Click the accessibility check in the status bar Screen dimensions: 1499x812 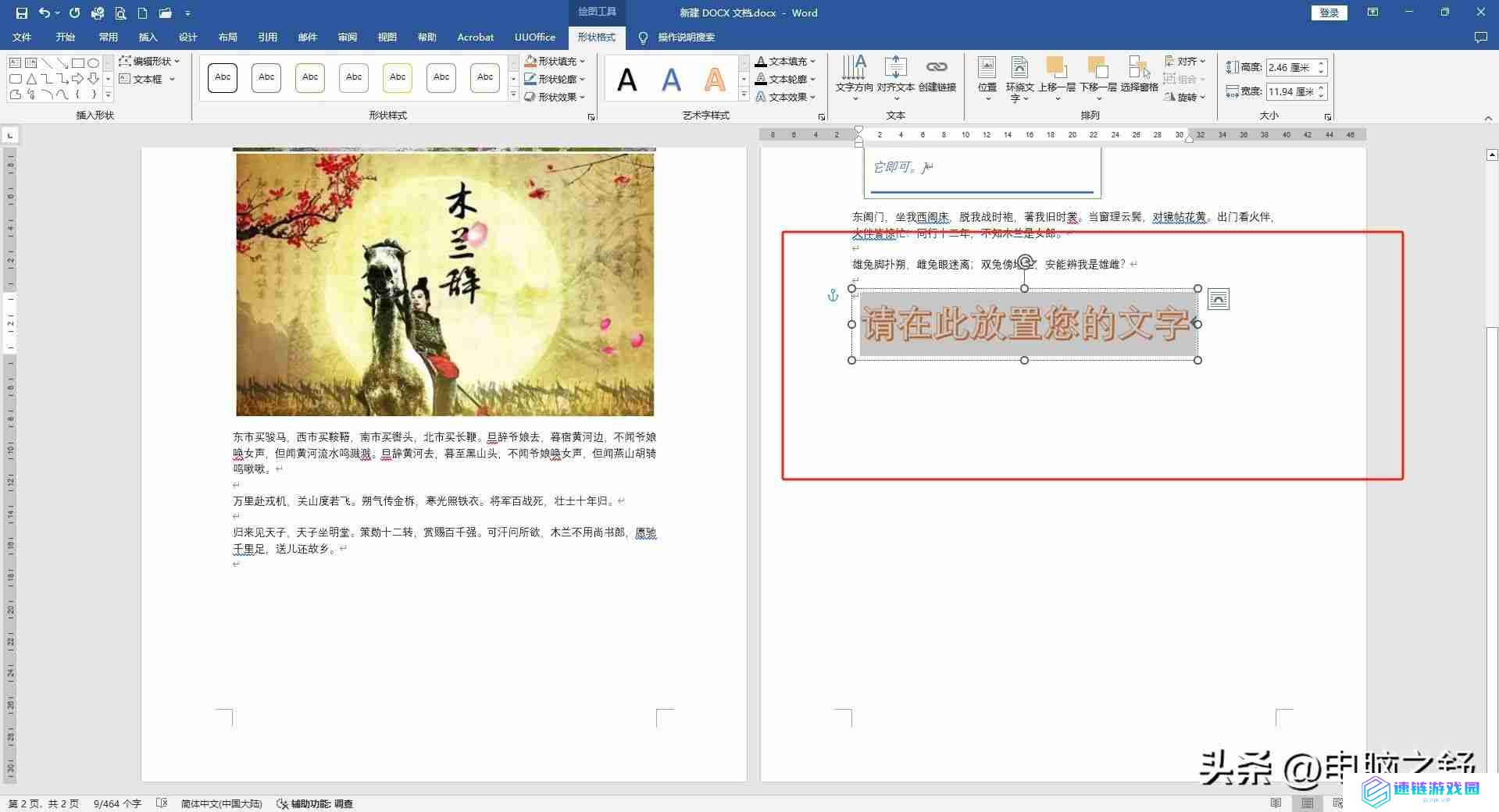tap(315, 803)
